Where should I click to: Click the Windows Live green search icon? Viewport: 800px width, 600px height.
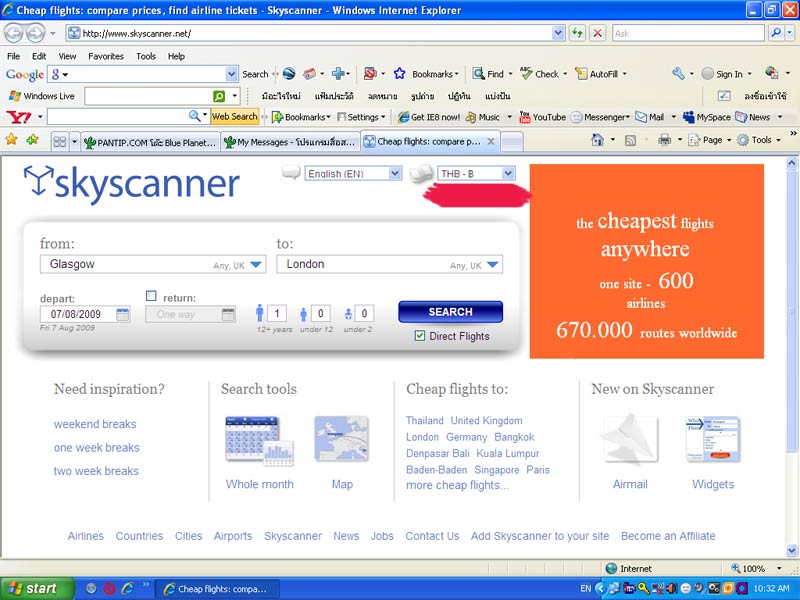218,96
